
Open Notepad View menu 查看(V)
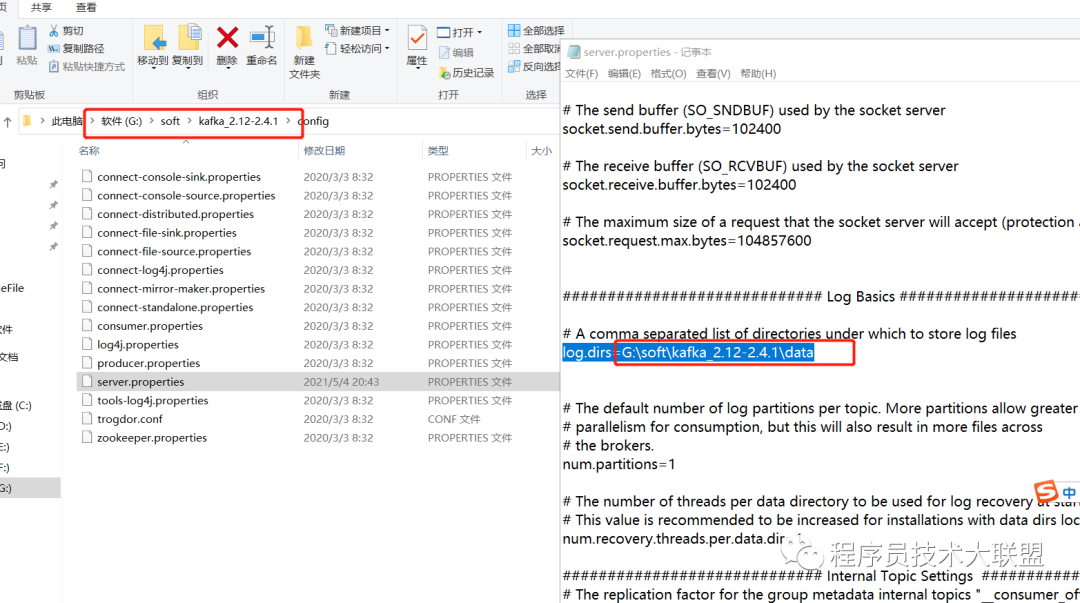(713, 74)
